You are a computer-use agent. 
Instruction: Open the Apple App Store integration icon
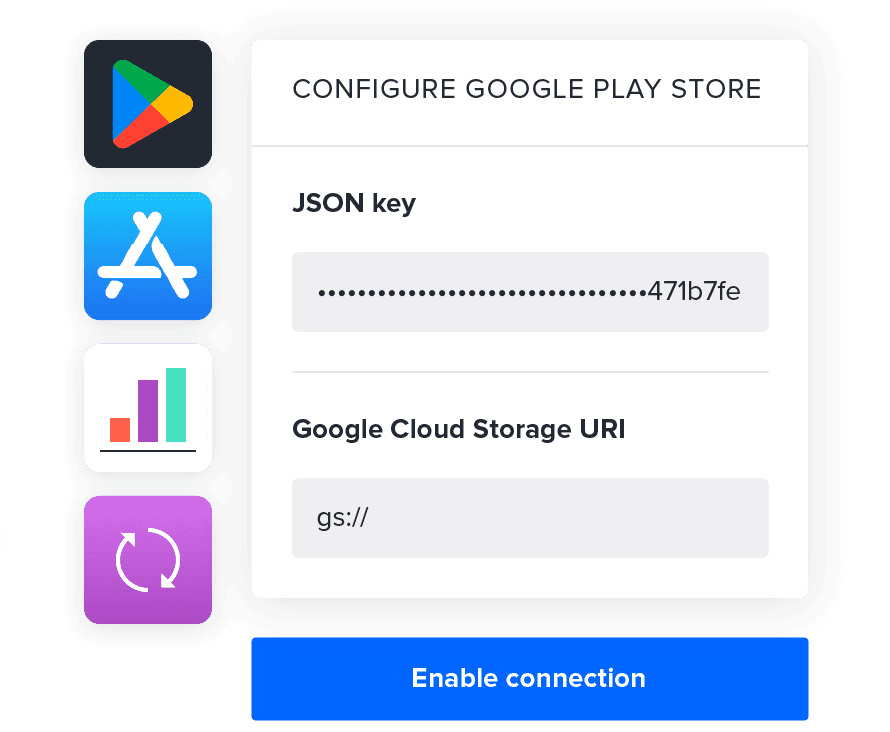[148, 256]
